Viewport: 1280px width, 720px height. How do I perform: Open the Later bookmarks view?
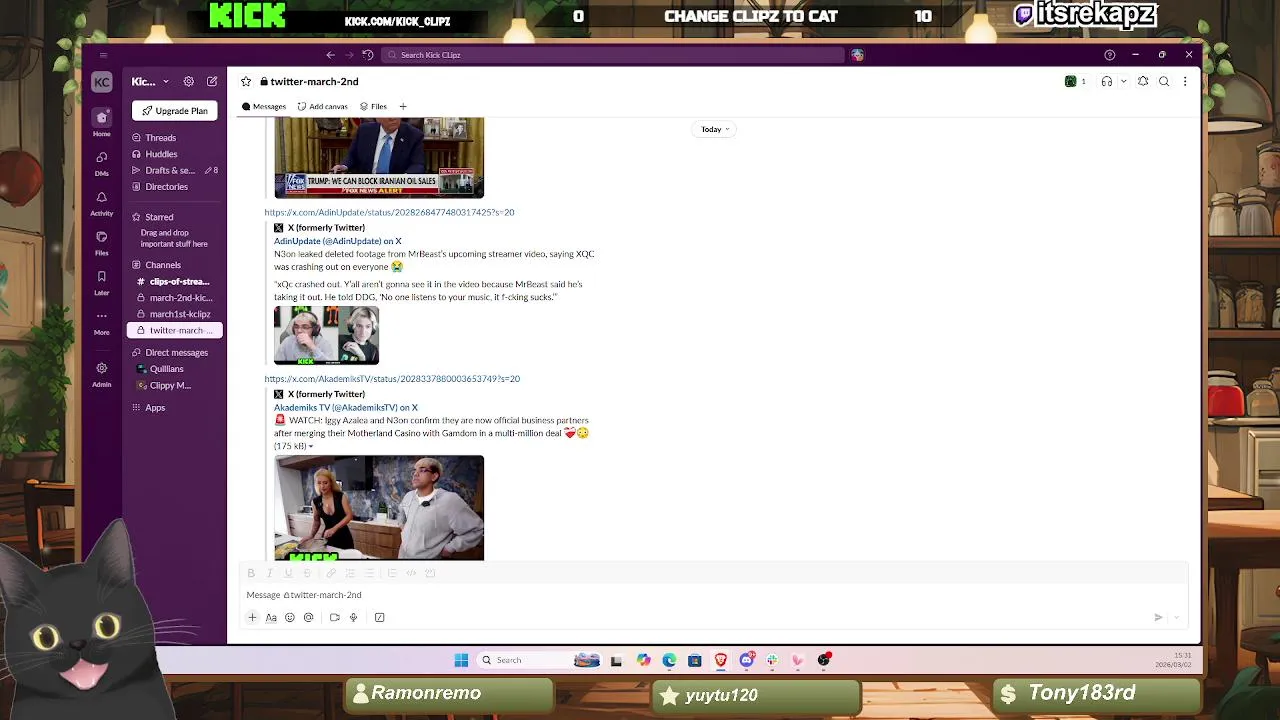click(x=101, y=282)
